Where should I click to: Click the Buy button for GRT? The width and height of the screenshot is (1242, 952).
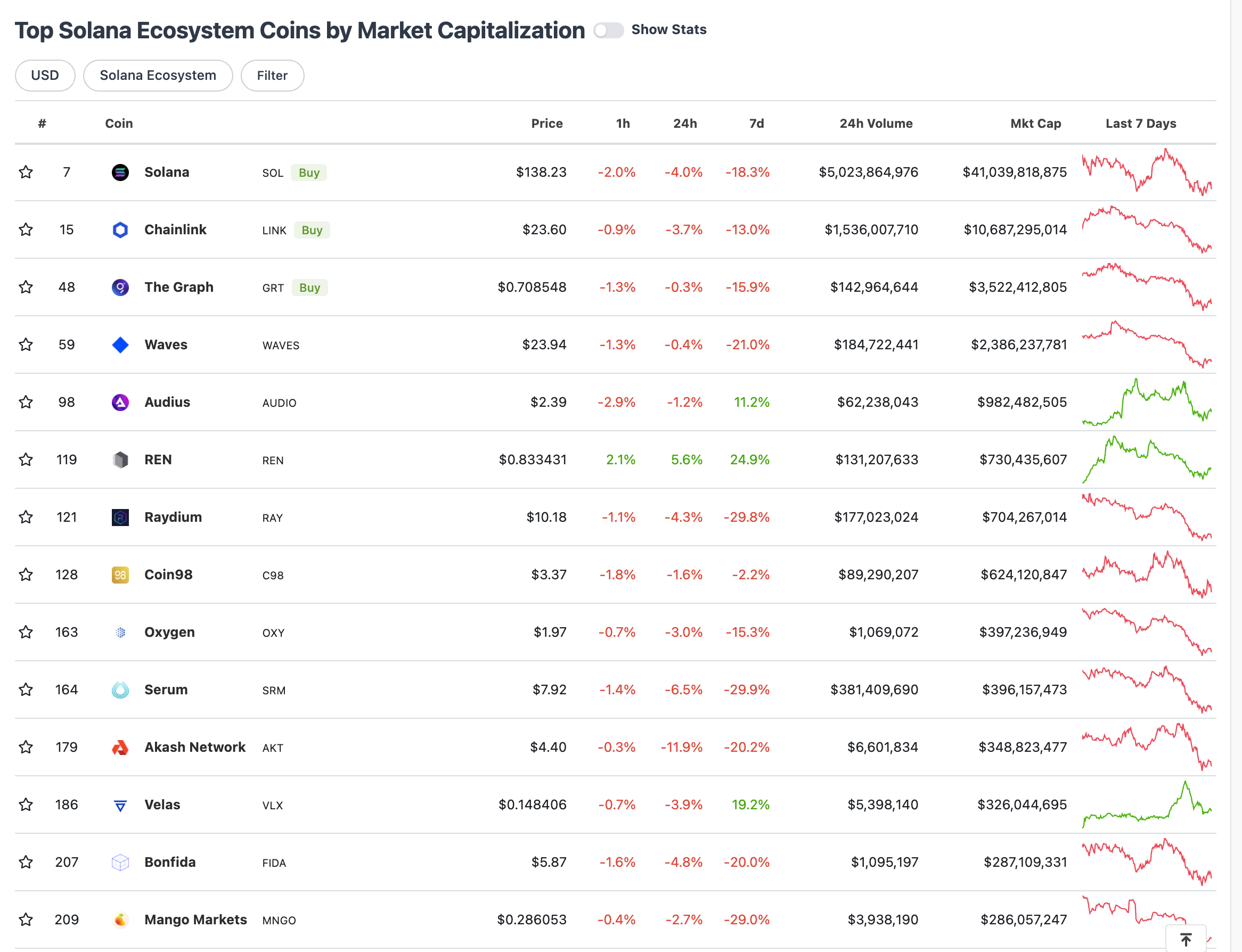(x=309, y=288)
